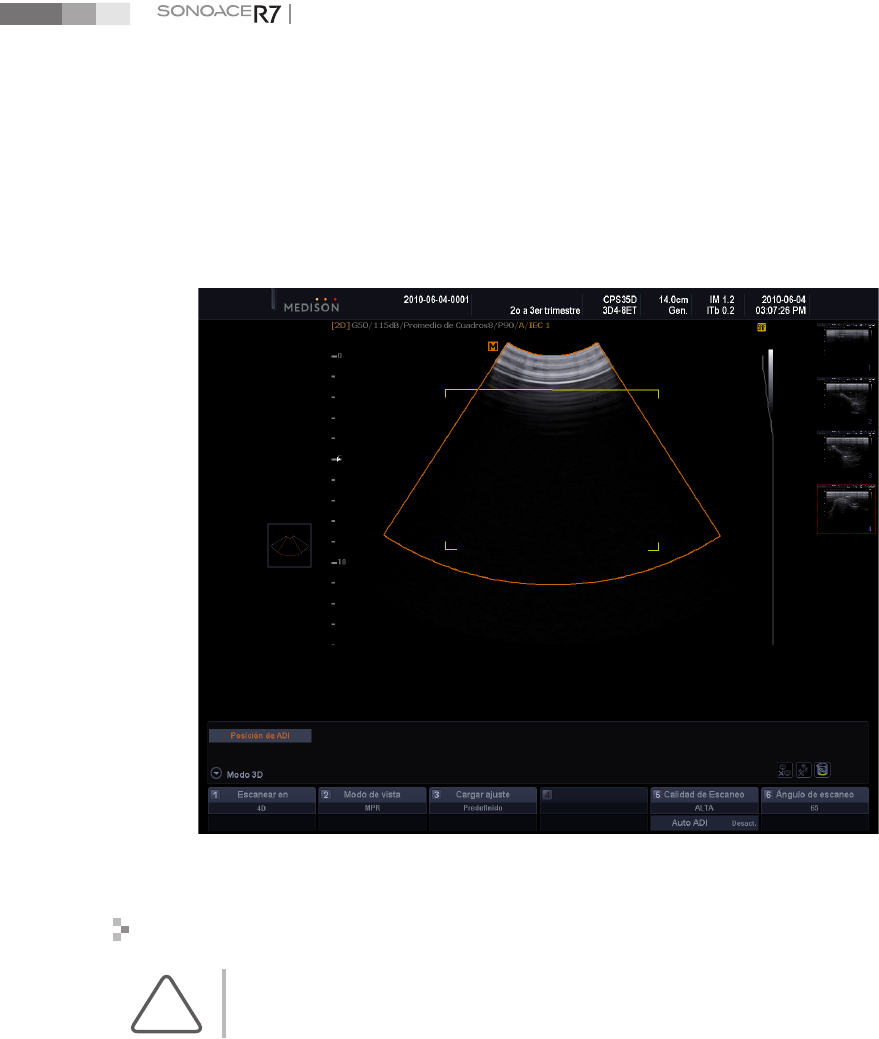This screenshot has height=1039, width=879.
Task: Click the probe name CPS35D 3D4-8ET
Action: click(x=619, y=305)
